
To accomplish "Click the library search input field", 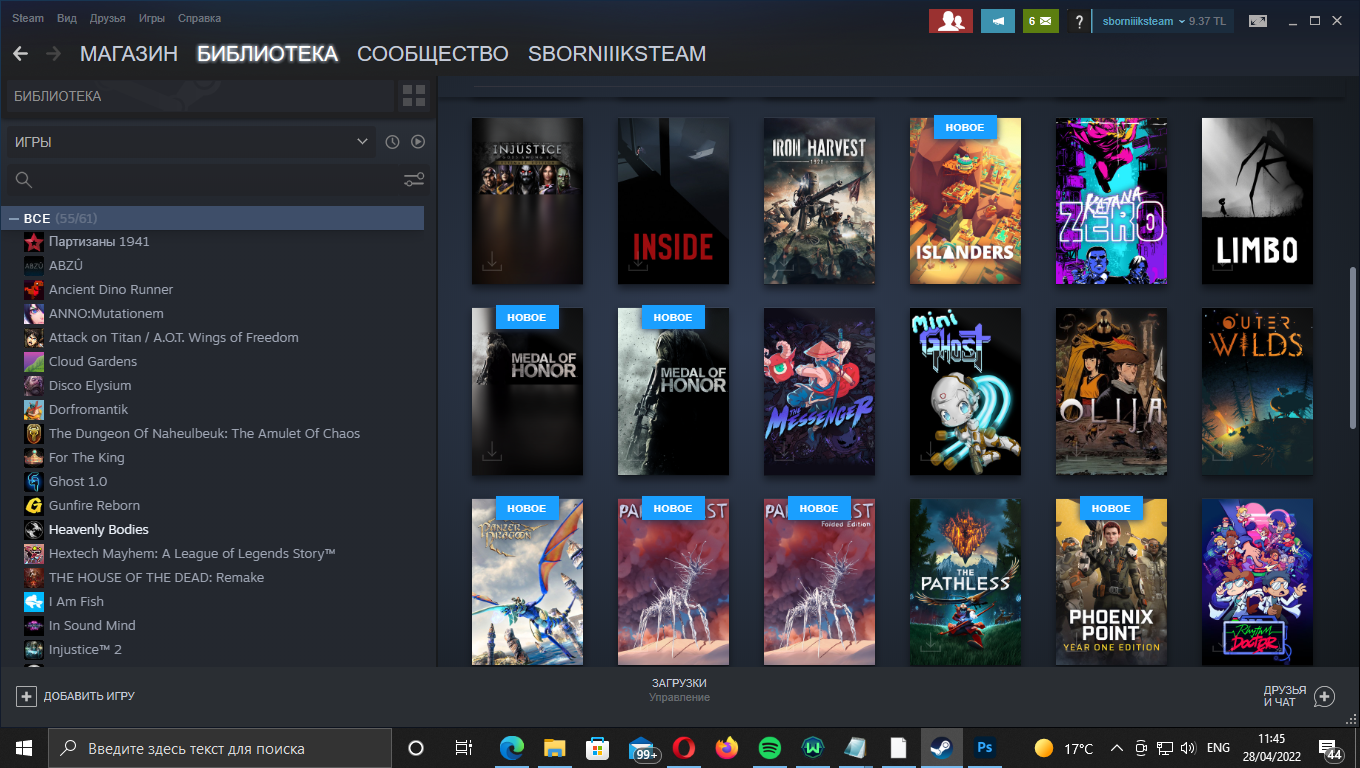I will point(200,180).
